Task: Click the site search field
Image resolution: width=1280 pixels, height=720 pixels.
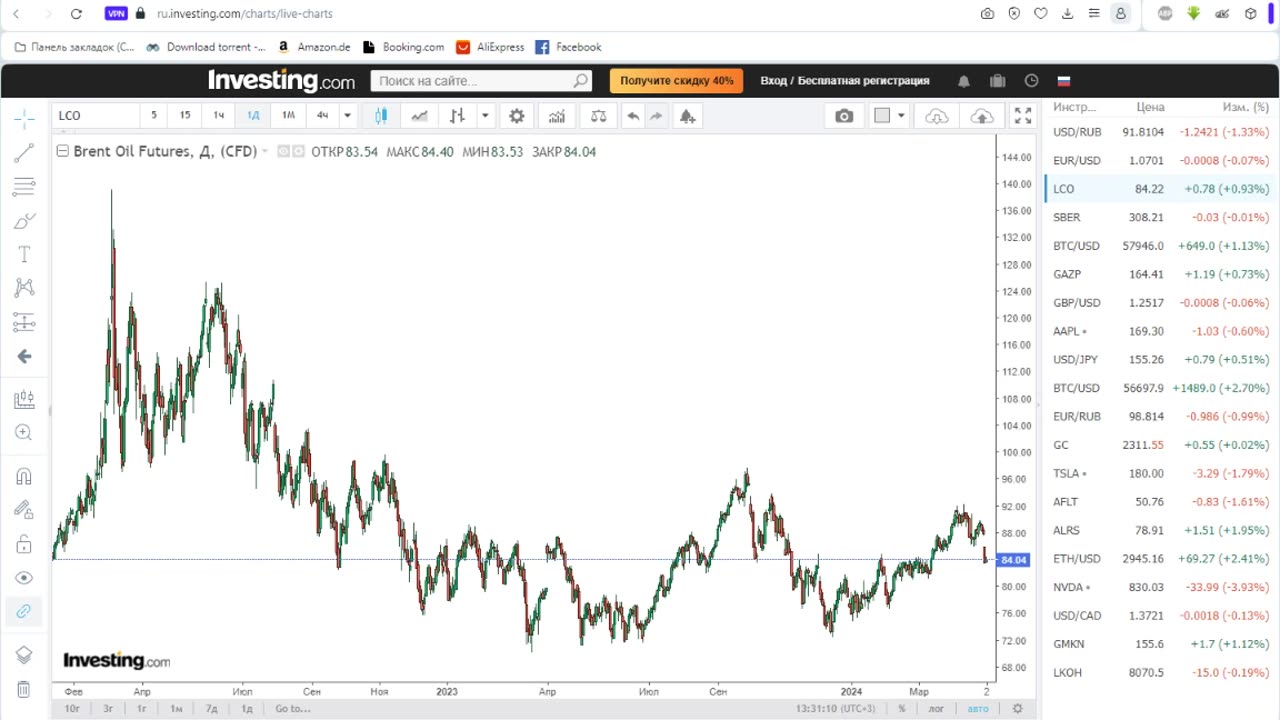Action: tap(481, 81)
